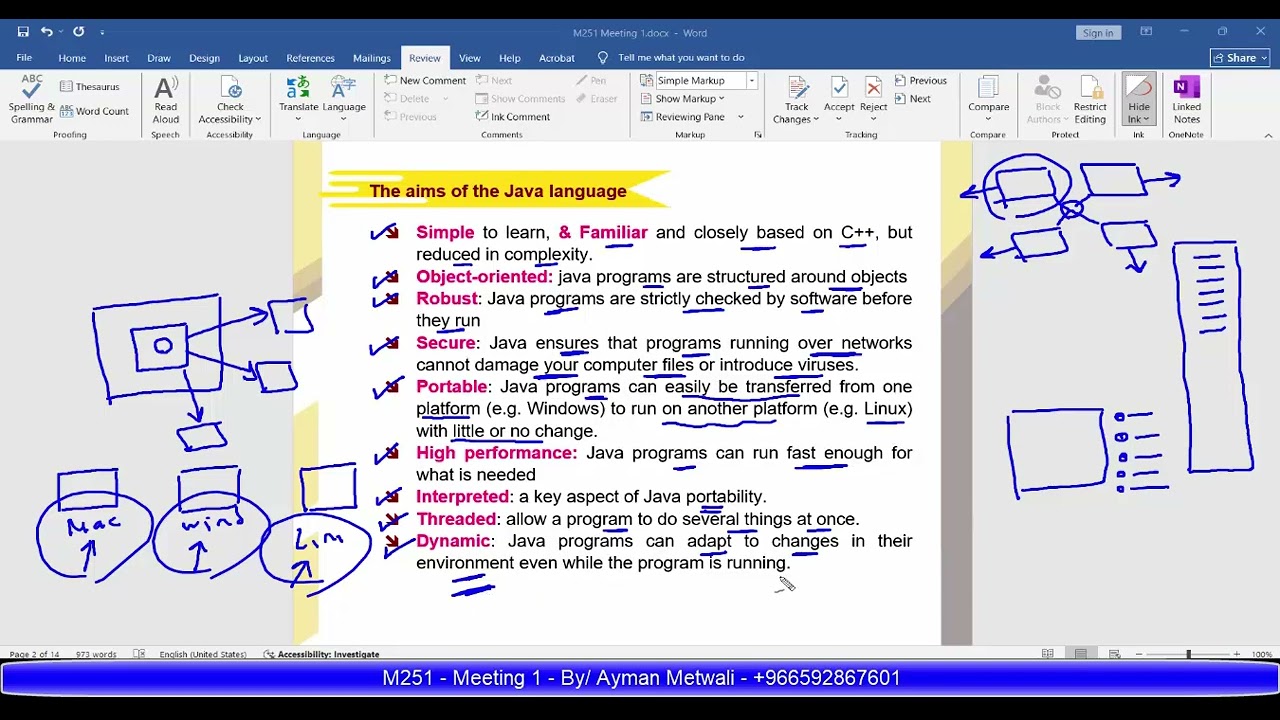Save the document using the floppy disk icon

tap(23, 32)
